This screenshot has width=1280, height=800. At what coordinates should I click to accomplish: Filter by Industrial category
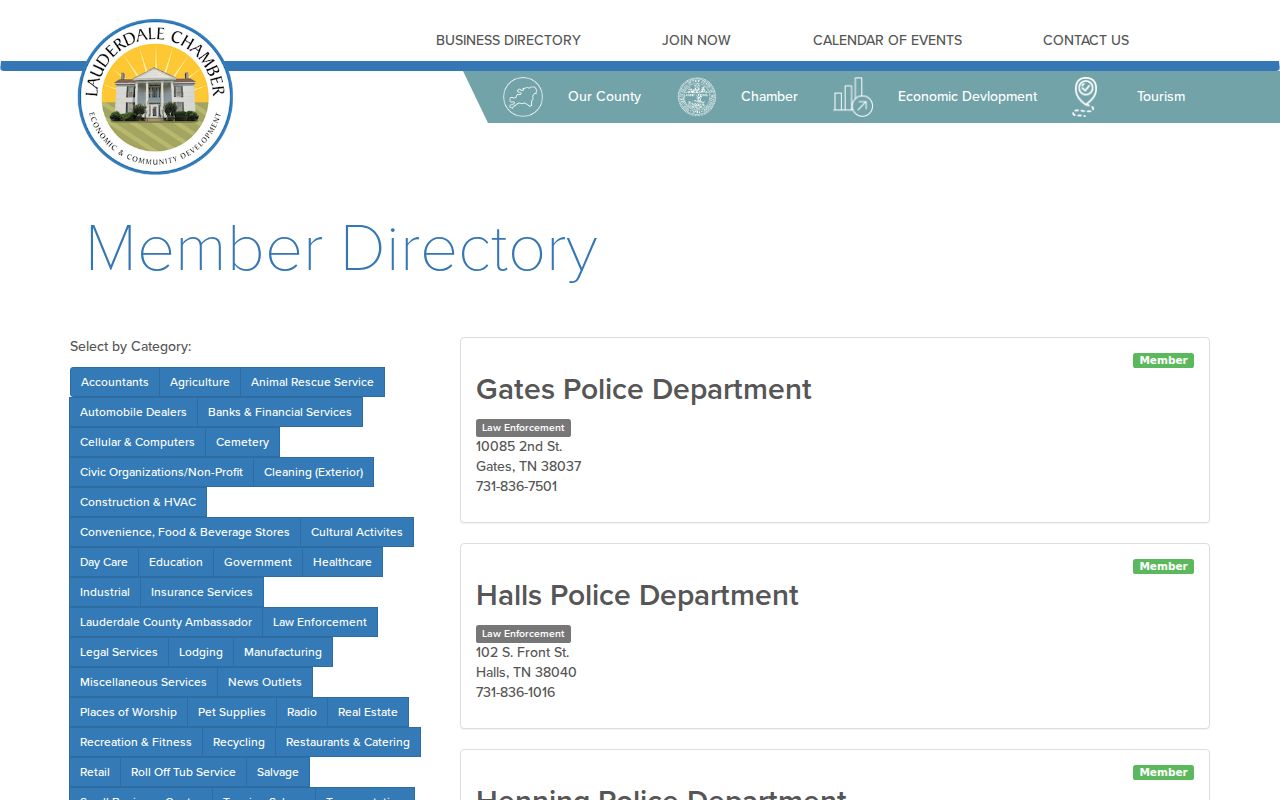click(x=105, y=592)
